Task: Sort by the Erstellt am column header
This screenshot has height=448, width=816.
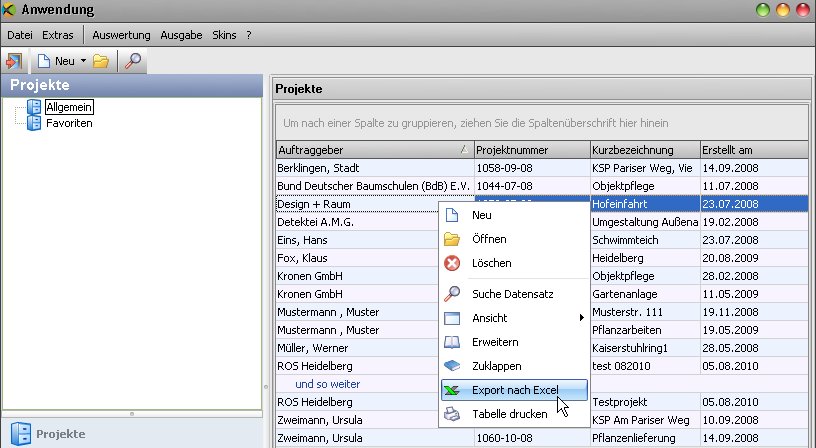Action: (x=754, y=150)
